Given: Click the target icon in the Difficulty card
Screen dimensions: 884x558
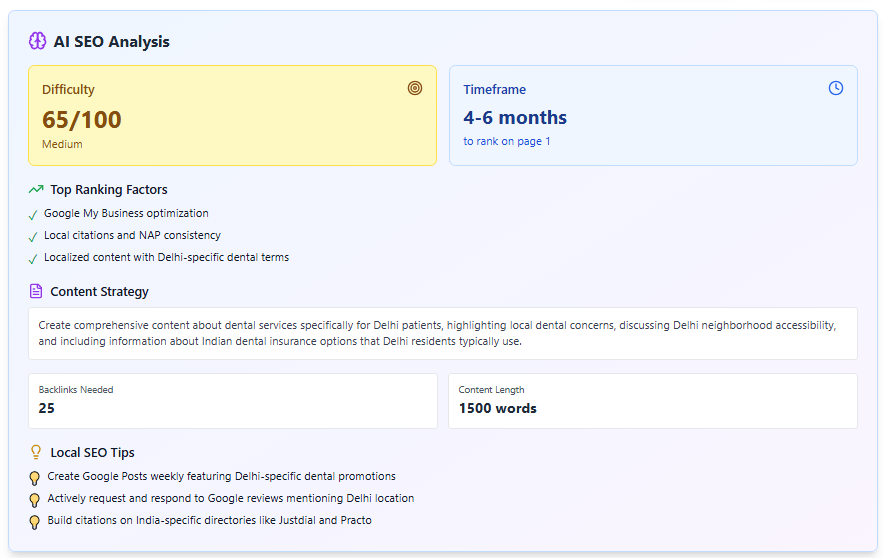Looking at the screenshot, I should pos(415,88).
